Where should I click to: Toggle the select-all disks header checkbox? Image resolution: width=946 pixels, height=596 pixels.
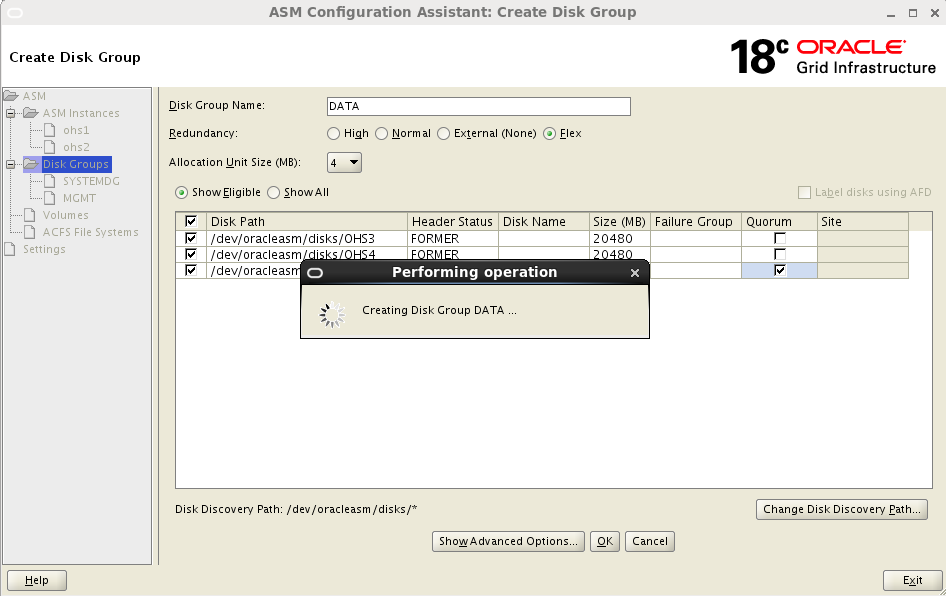pyautogui.click(x=191, y=221)
